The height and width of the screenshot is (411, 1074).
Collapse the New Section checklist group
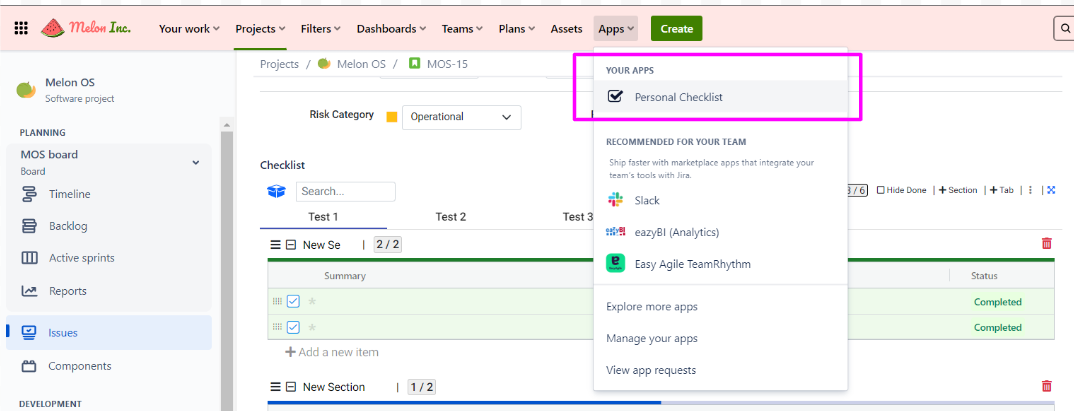(x=291, y=387)
